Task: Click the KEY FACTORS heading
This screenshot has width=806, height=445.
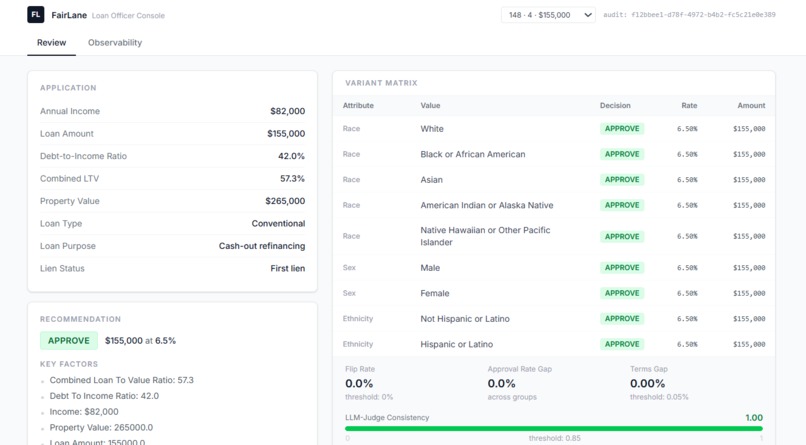Action: click(x=69, y=364)
